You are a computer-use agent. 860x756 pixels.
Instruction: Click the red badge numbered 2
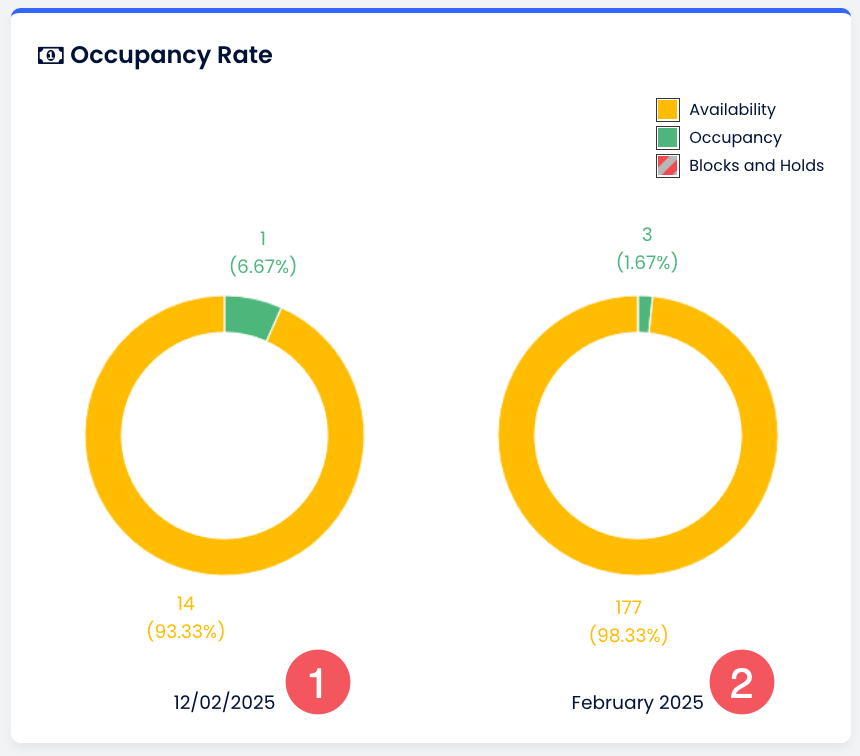click(x=742, y=683)
